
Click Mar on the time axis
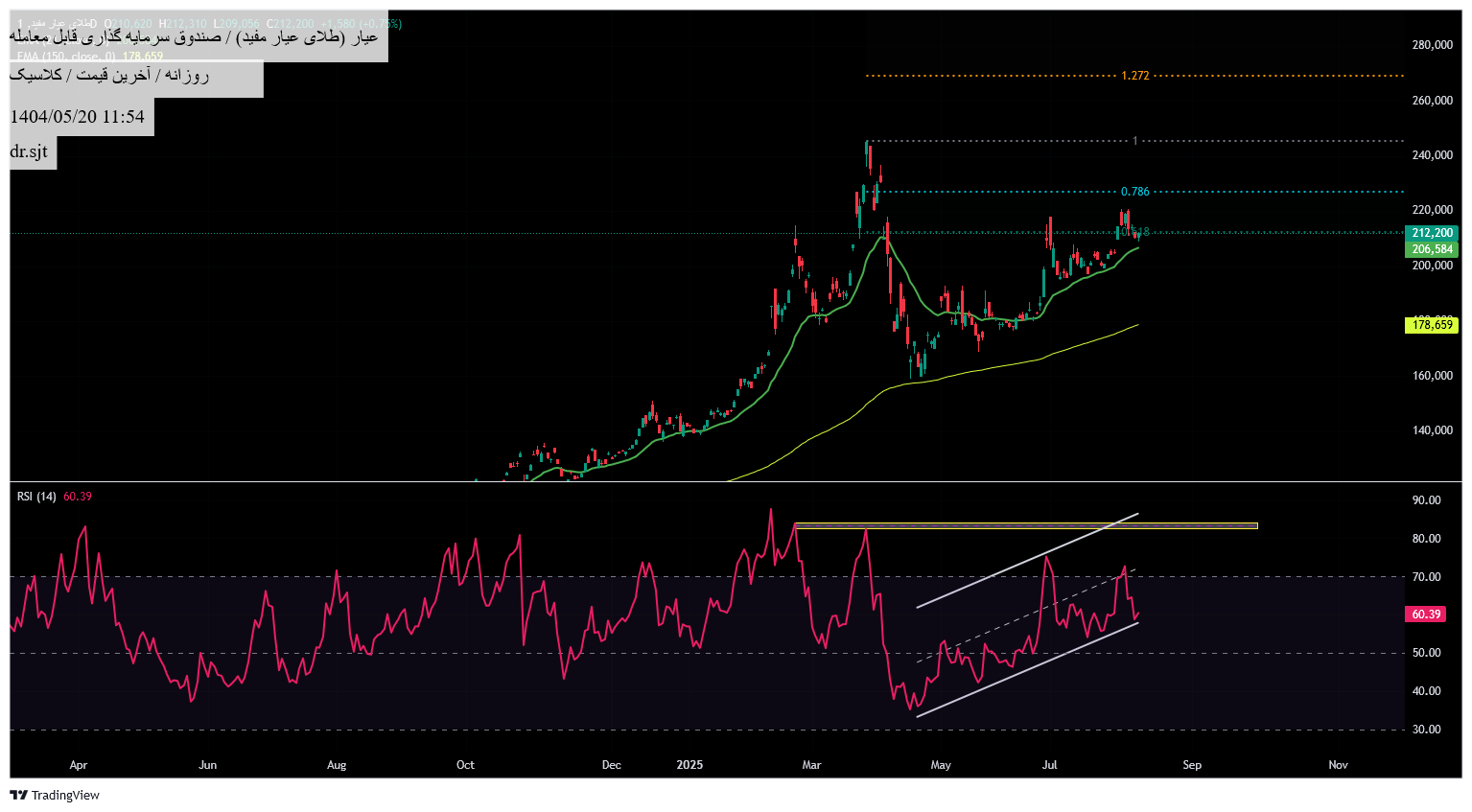click(x=811, y=765)
